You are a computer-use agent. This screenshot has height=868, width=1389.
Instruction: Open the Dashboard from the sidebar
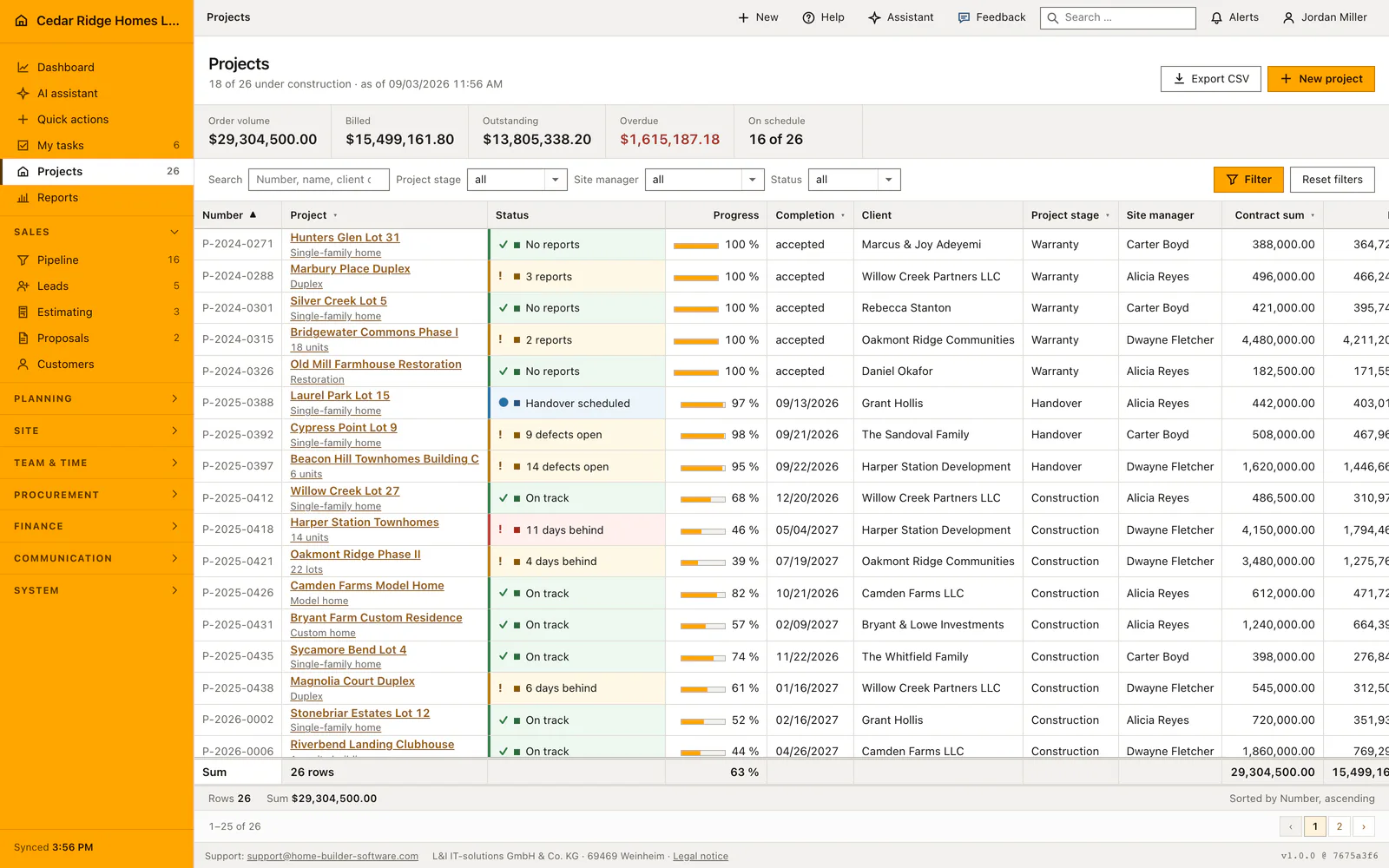click(96, 67)
